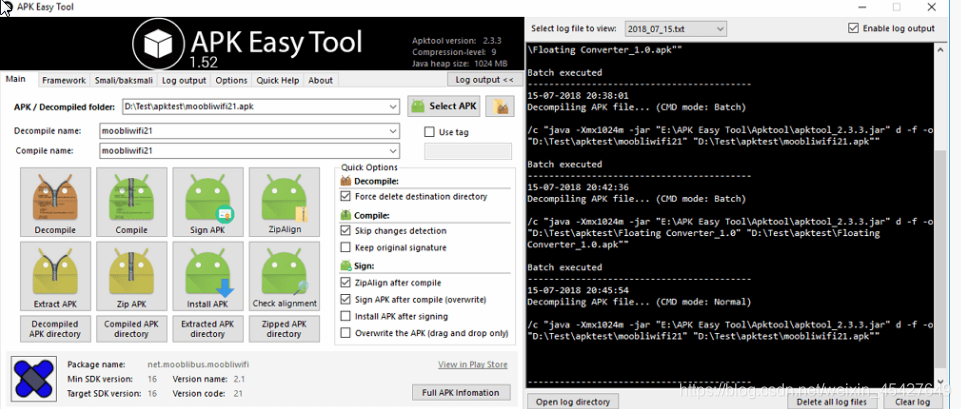961x409 pixels.
Task: Expand the APK / Decompiled folder dropdown
Action: [393, 107]
